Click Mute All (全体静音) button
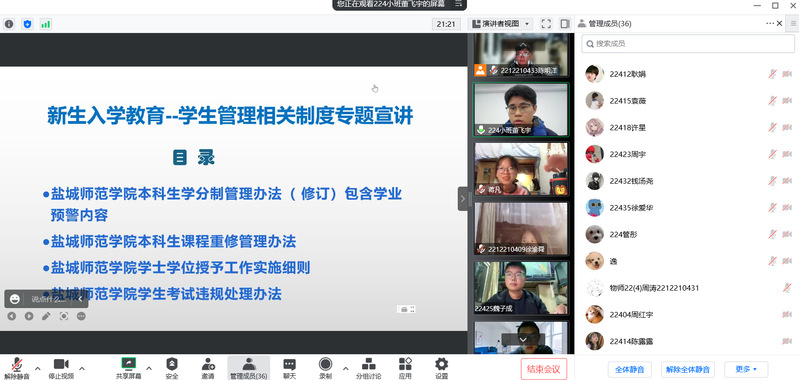Viewport: 799px width, 380px height. pos(630,369)
